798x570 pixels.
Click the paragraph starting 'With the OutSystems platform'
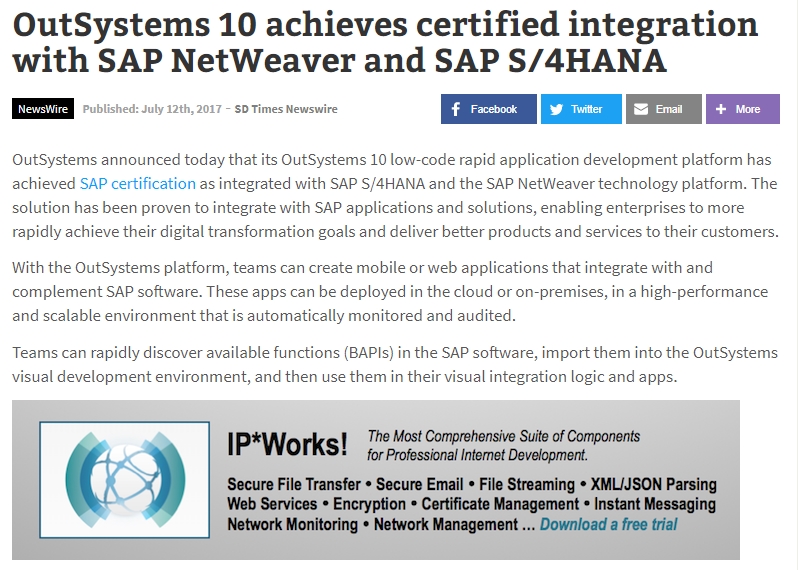[390, 292]
